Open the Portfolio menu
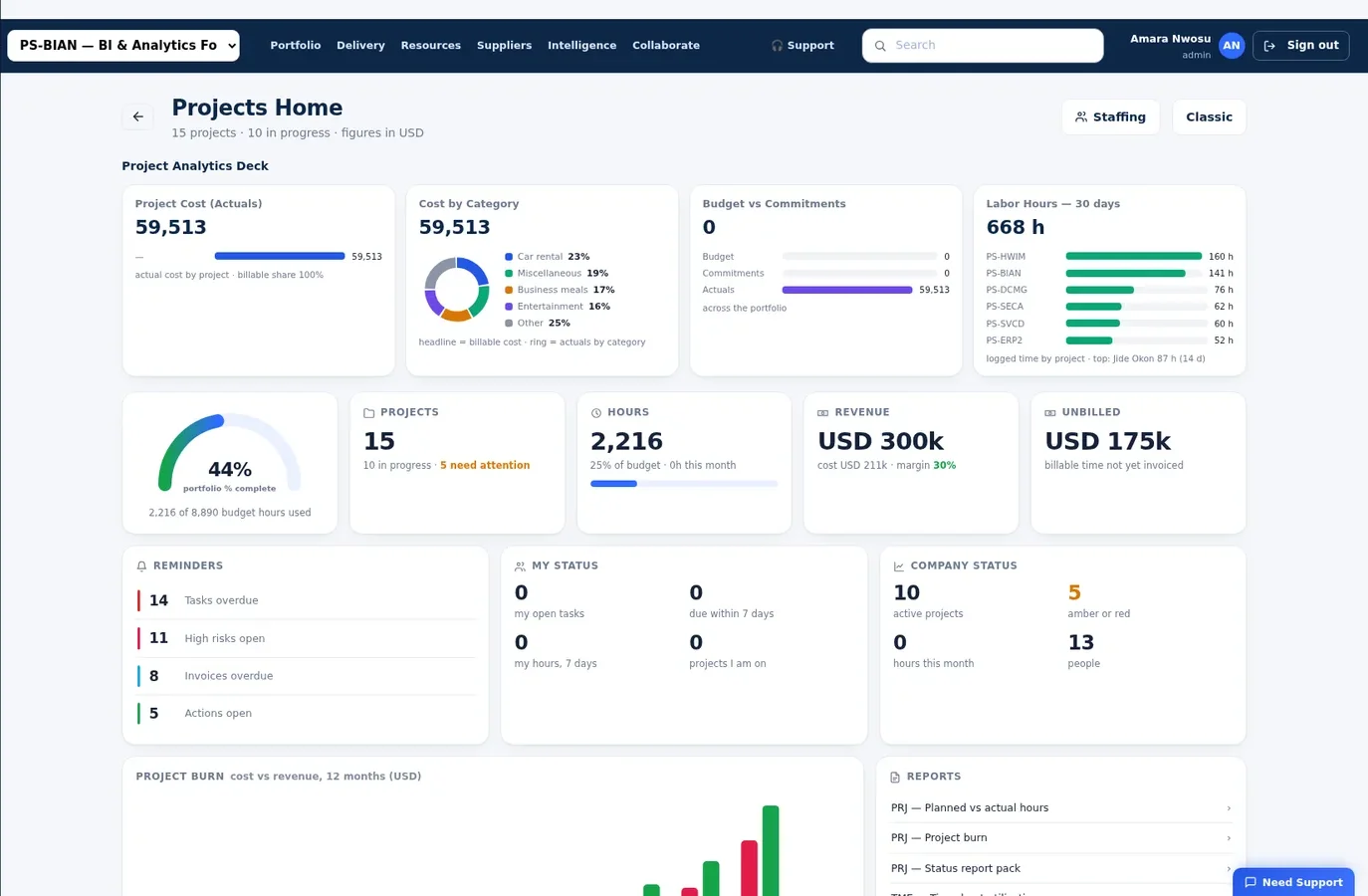Image resolution: width=1368 pixels, height=896 pixels. coord(296,46)
